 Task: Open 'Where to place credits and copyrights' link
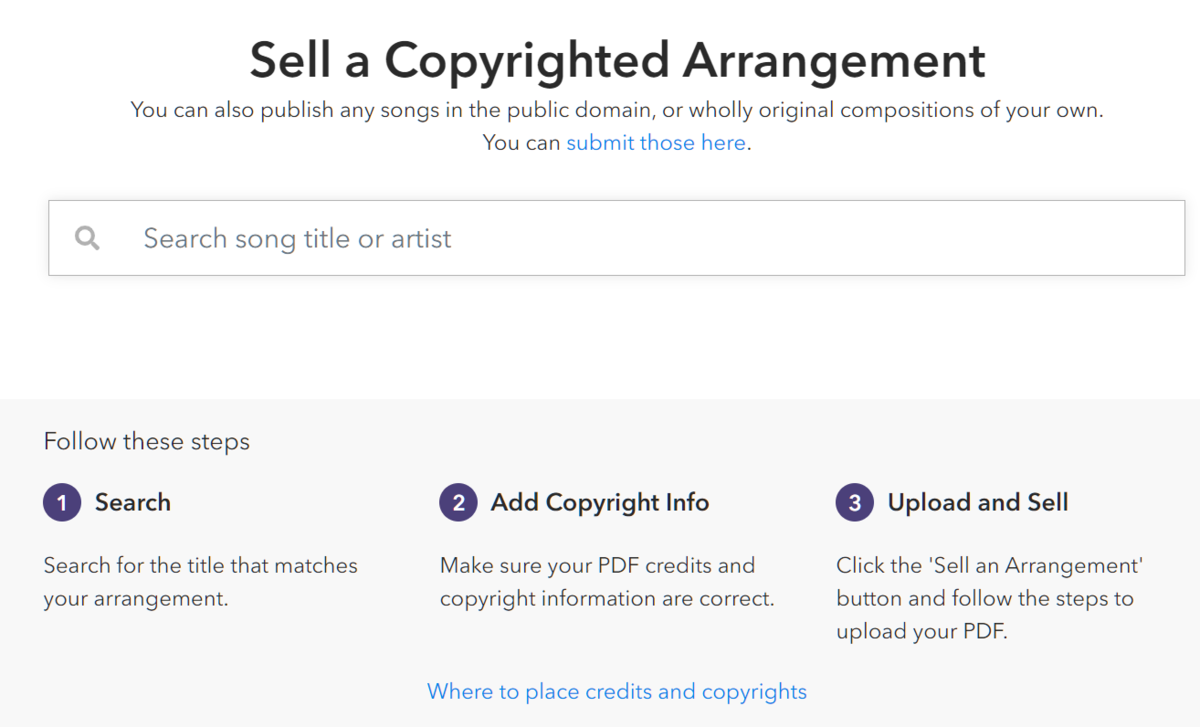[616, 691]
